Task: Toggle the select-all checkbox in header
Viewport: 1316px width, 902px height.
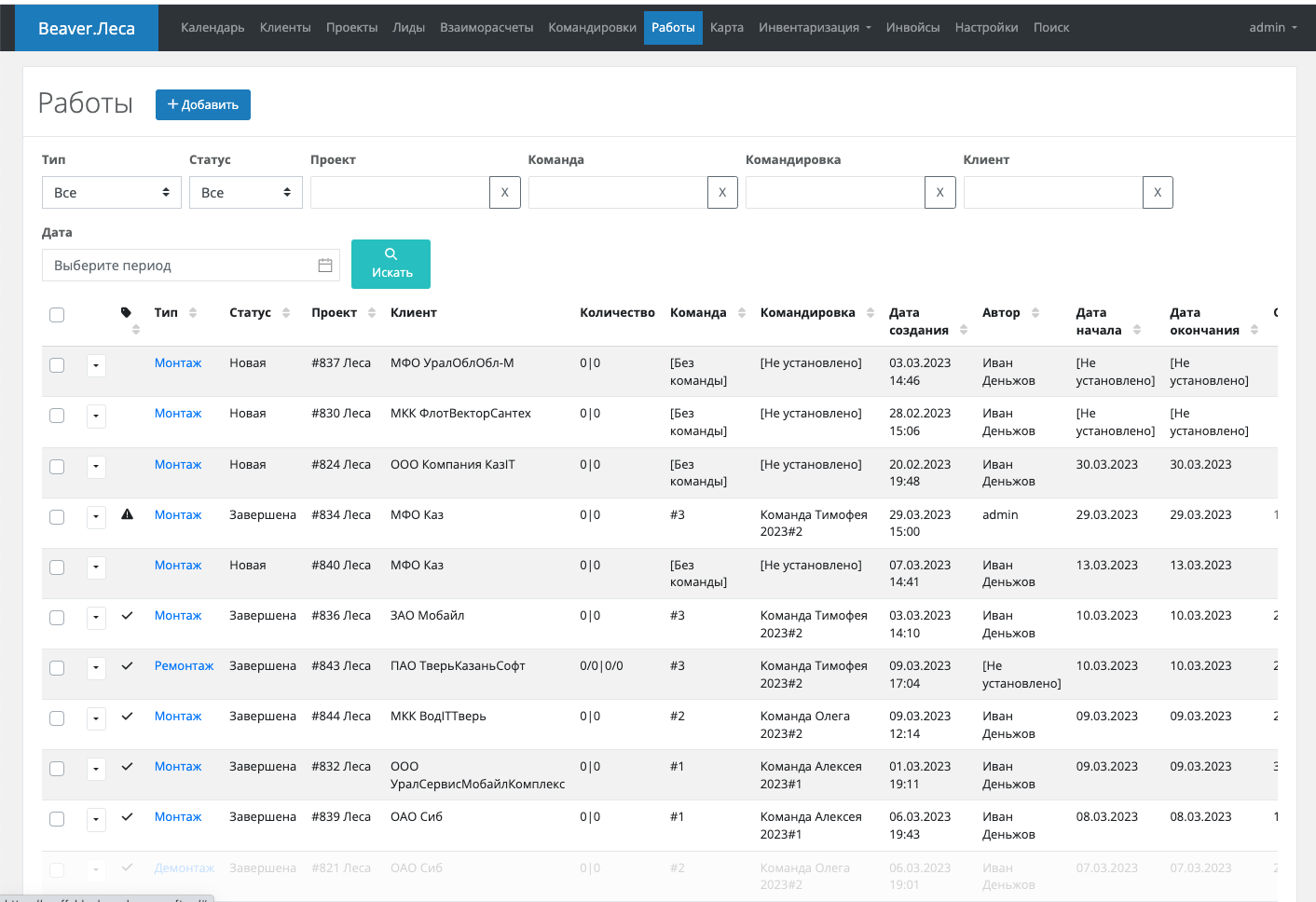Action: pos(57,315)
